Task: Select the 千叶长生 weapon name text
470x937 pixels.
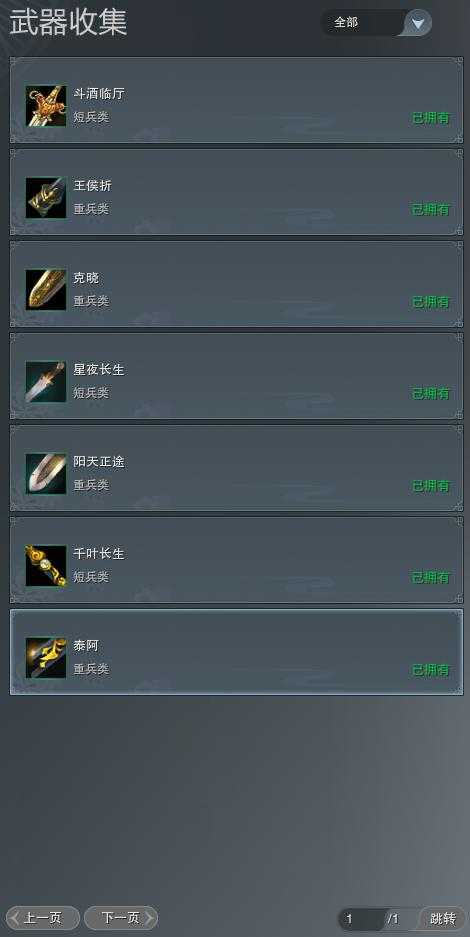Action: coord(99,554)
